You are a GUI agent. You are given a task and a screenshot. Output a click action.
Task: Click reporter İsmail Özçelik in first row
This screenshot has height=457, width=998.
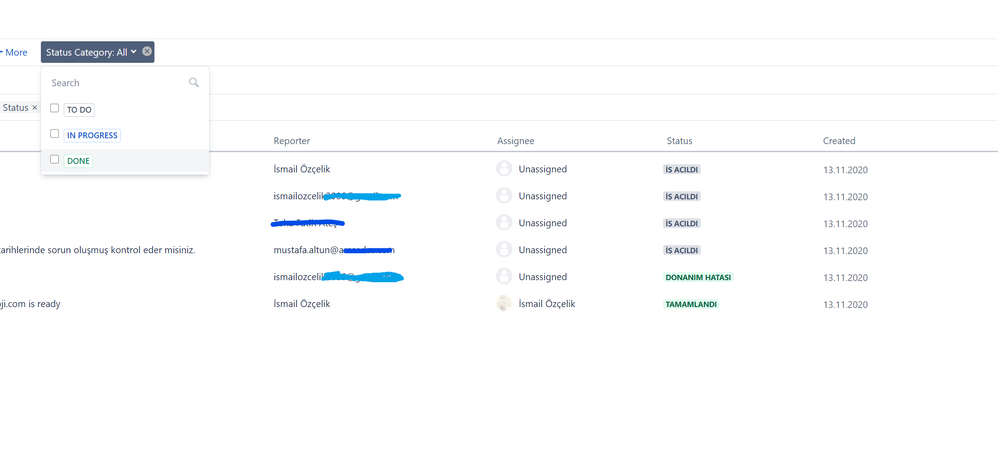tap(302, 169)
